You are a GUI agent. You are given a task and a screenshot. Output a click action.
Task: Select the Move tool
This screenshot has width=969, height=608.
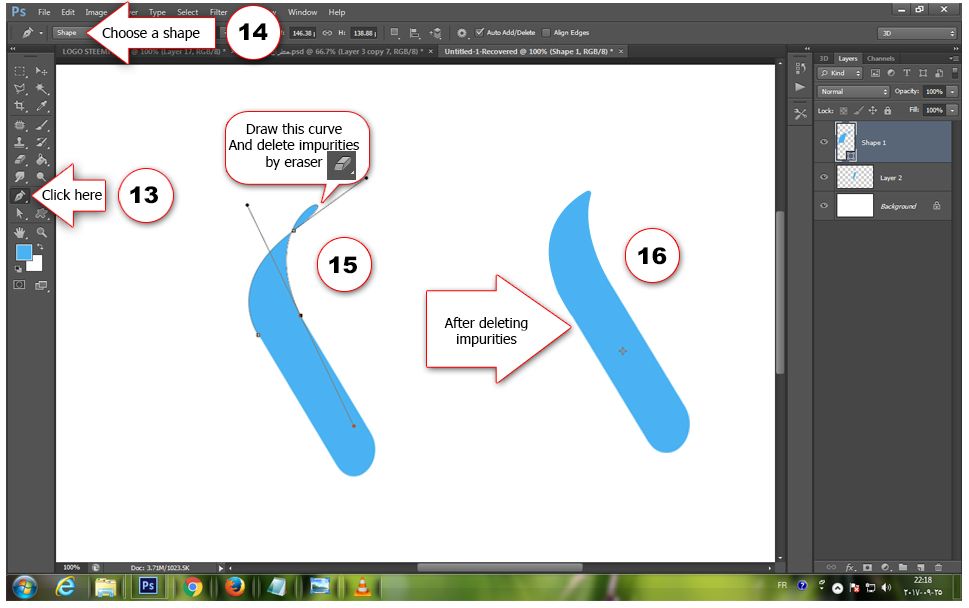pyautogui.click(x=41, y=72)
